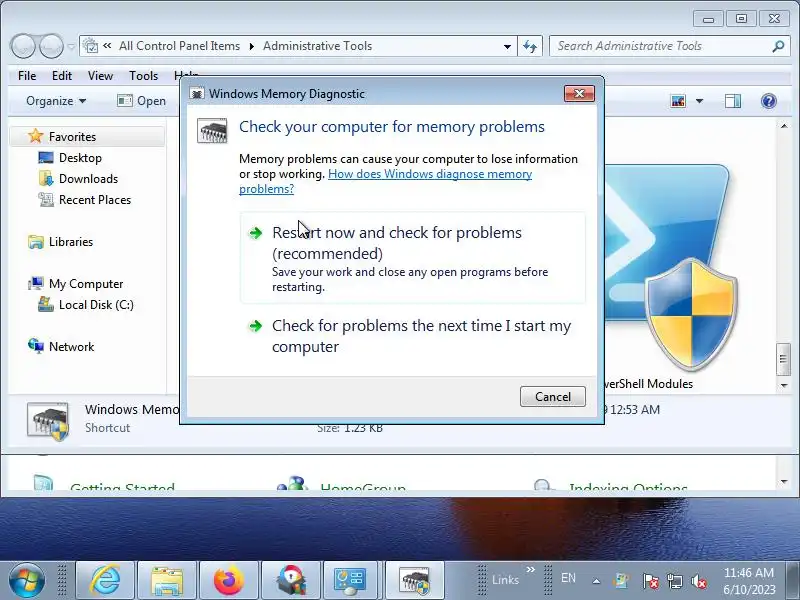This screenshot has width=800, height=600.
Task: Click Windows Memory shortcut icon in details pane
Action: pyautogui.click(x=48, y=421)
